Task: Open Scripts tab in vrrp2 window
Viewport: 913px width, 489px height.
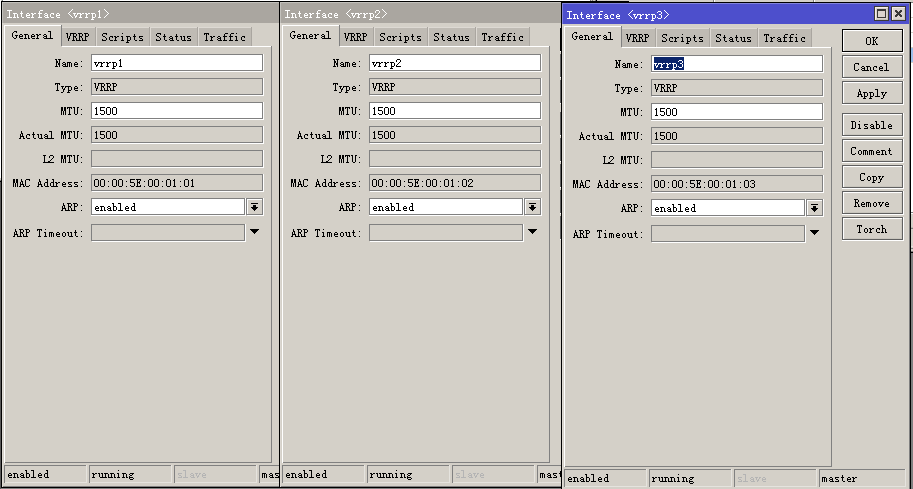Action: 400,37
